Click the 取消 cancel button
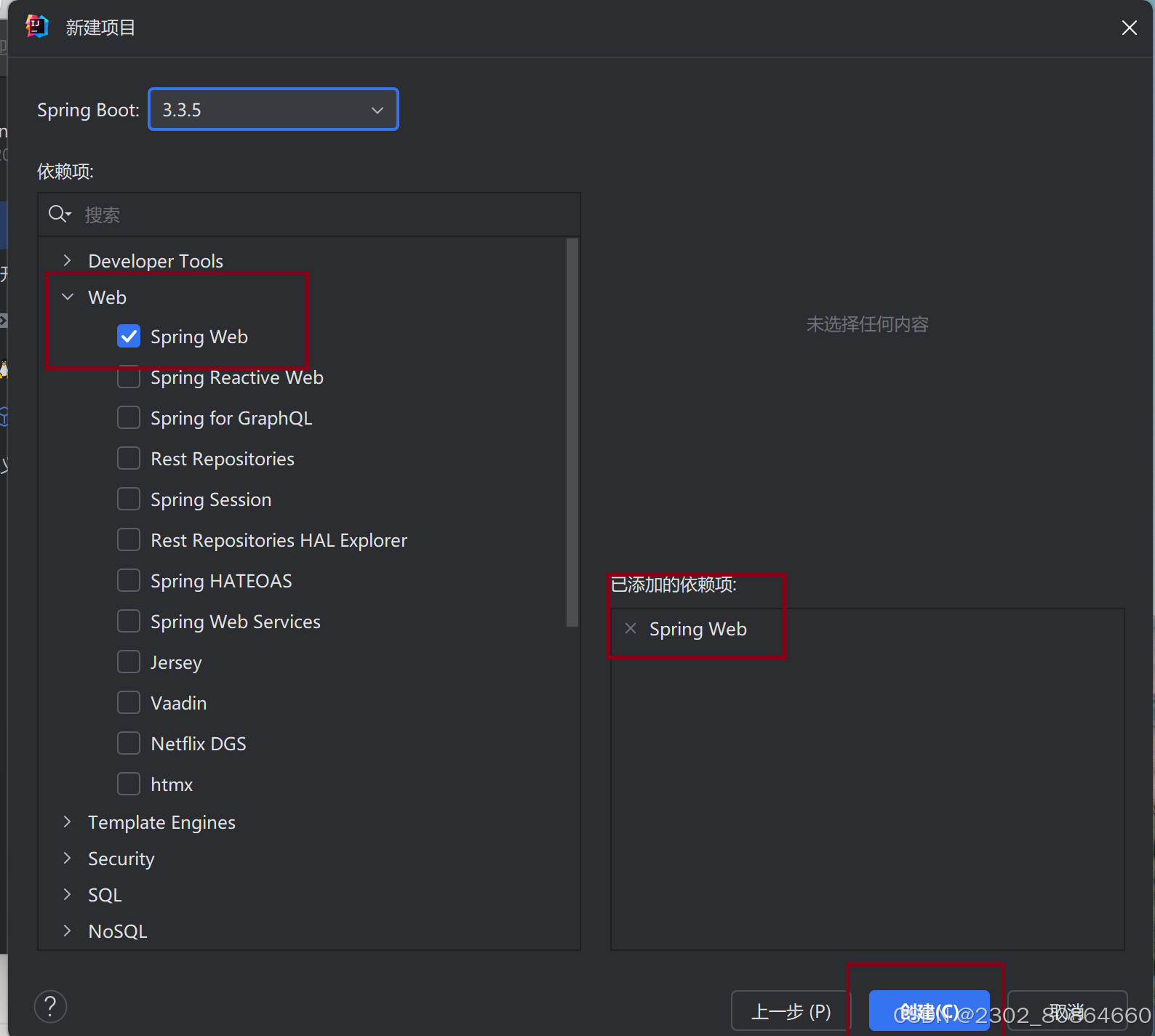The height and width of the screenshot is (1036, 1155). coord(1067,1011)
